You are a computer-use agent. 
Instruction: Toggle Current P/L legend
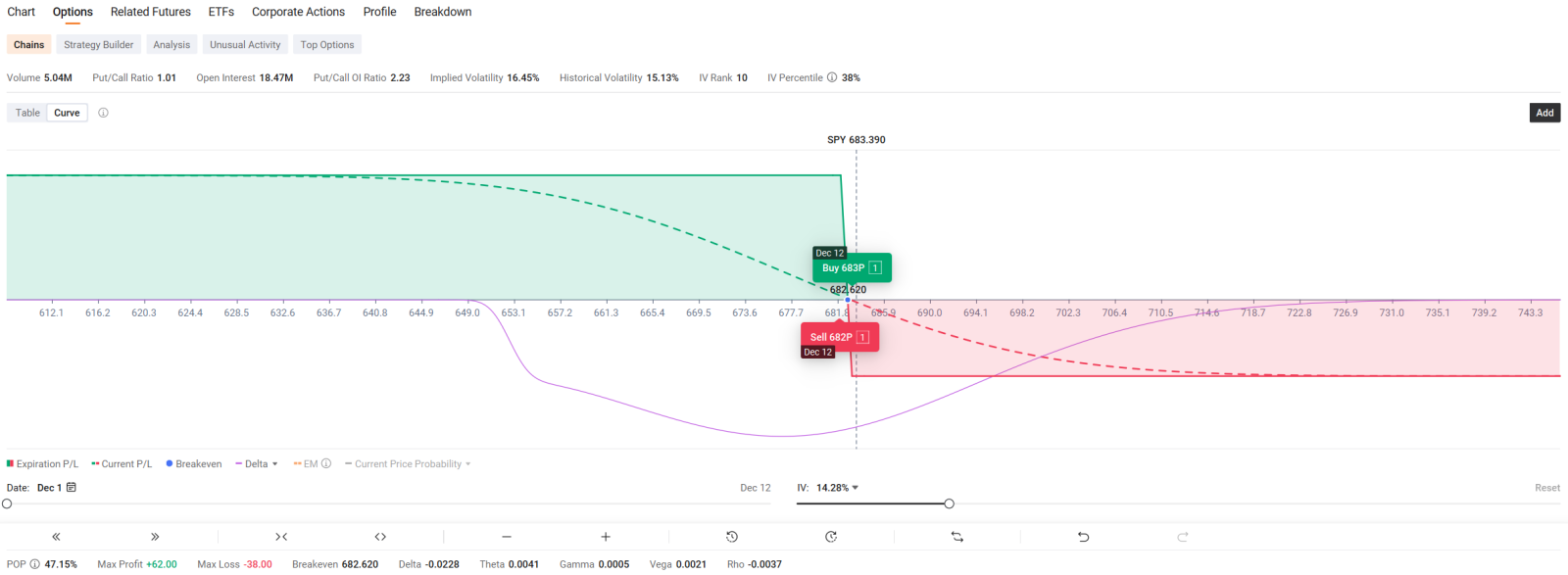(x=122, y=464)
